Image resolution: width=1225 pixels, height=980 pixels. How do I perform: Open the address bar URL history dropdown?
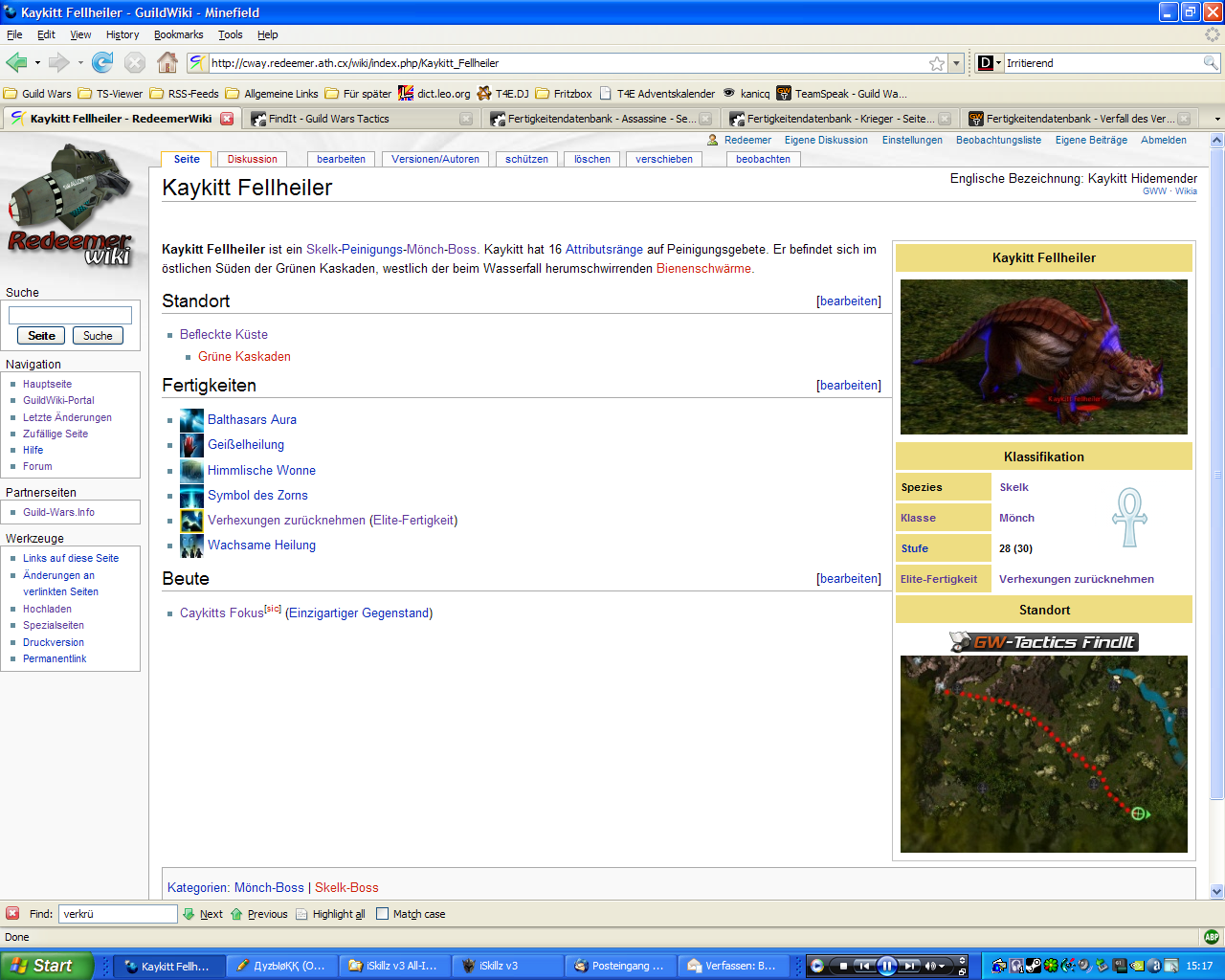tap(956, 63)
